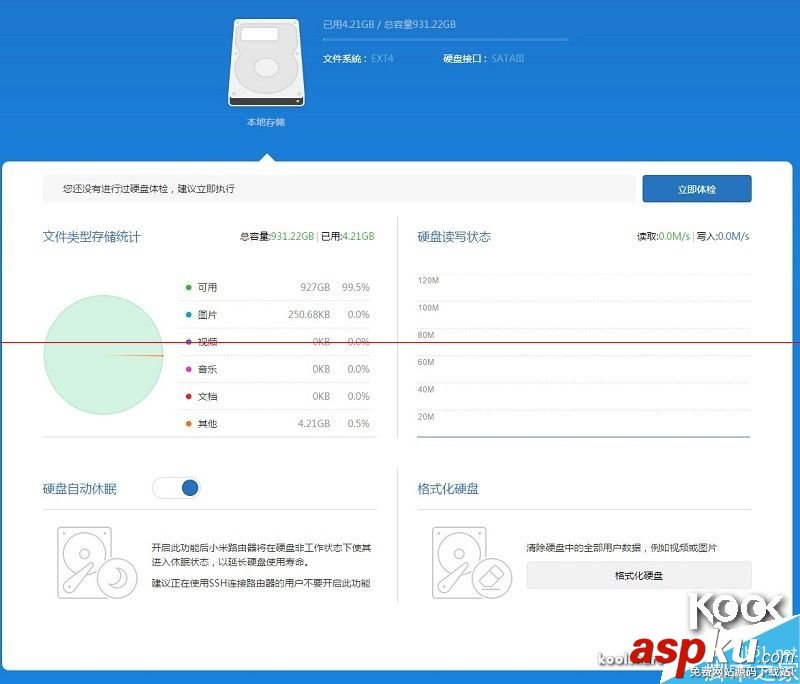
Task: Click the 立即体检 button
Action: (x=697, y=188)
